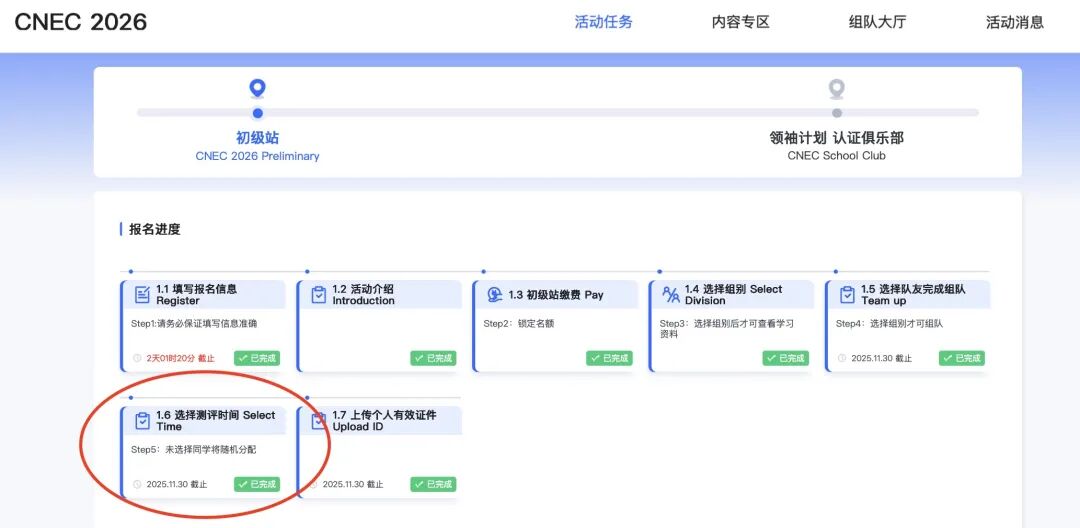
Task: Click 已完成 badge on 1.1 Register card
Action: pos(257,358)
